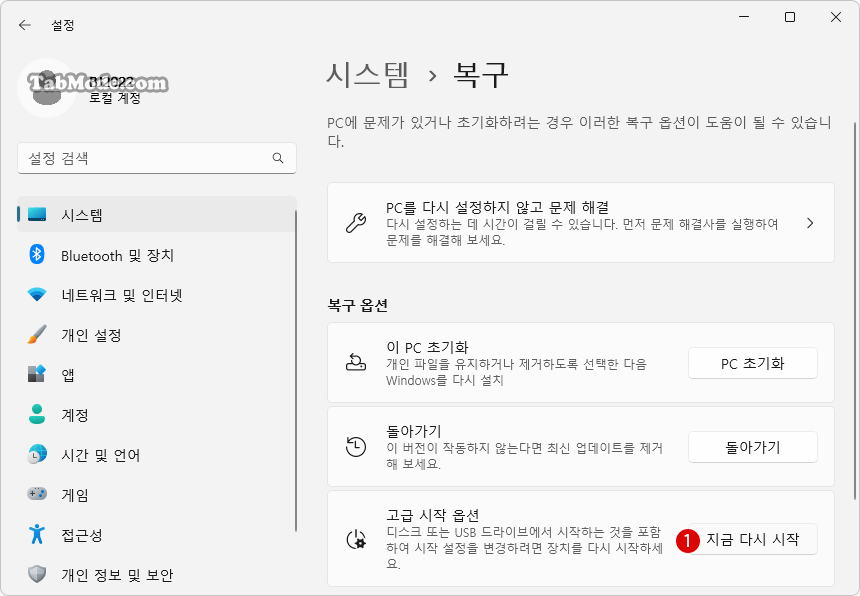Expand the troubleshoot without reset chevron
Image resolution: width=860 pixels, height=596 pixels.
810,223
